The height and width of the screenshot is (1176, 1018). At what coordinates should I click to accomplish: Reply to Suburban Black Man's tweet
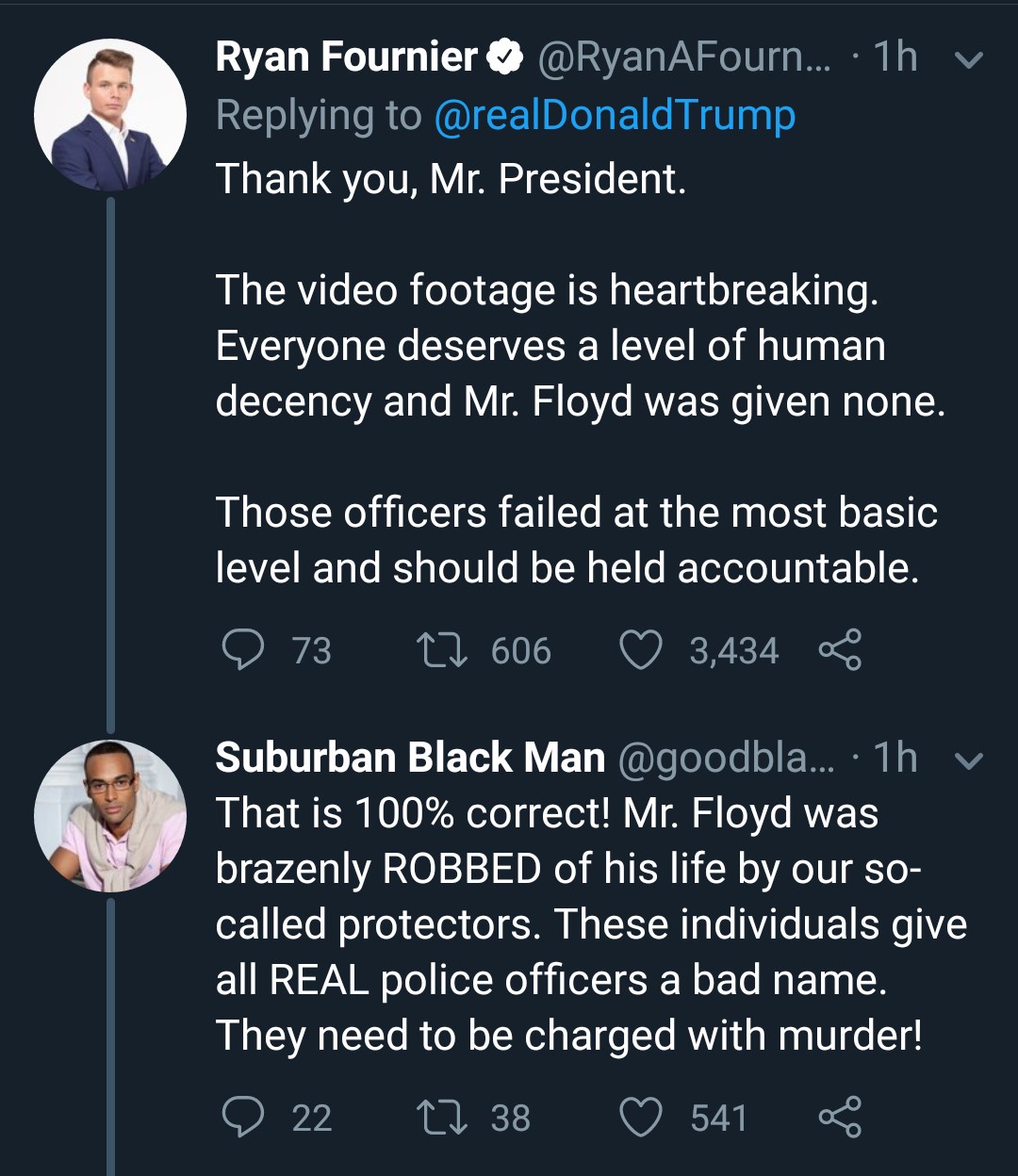coord(243,1117)
